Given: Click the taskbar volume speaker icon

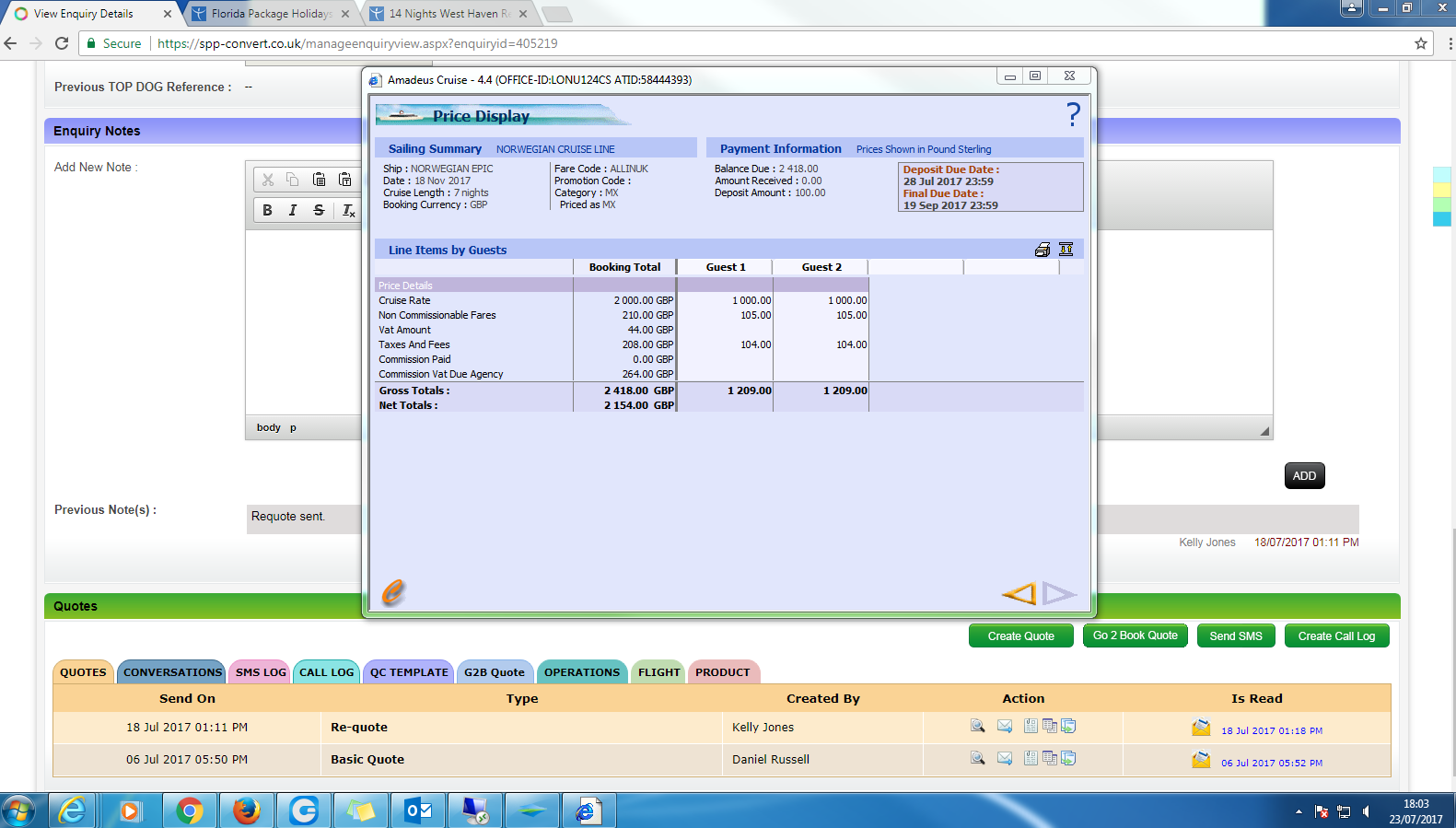Looking at the screenshot, I should pyautogui.click(x=1367, y=811).
